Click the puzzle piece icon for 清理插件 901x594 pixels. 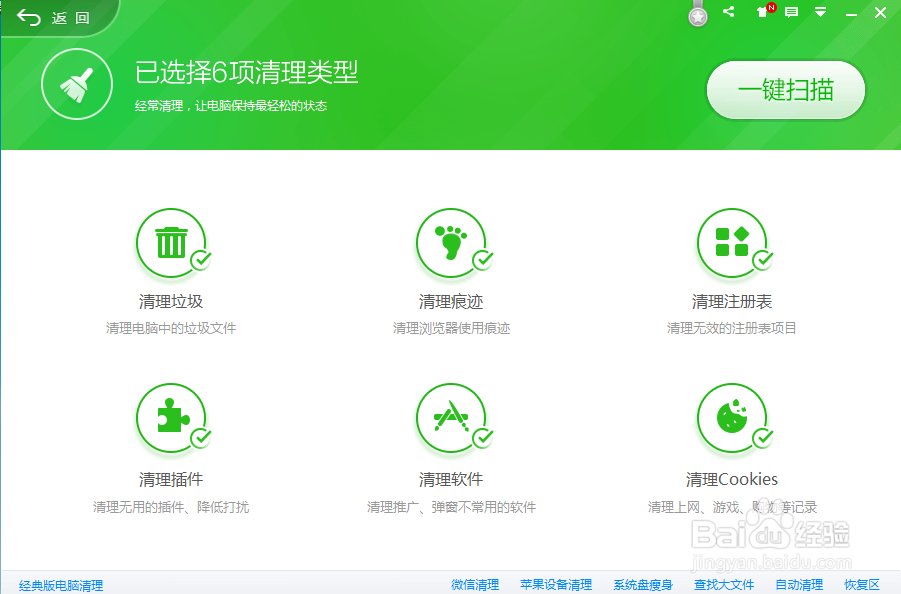coord(172,418)
